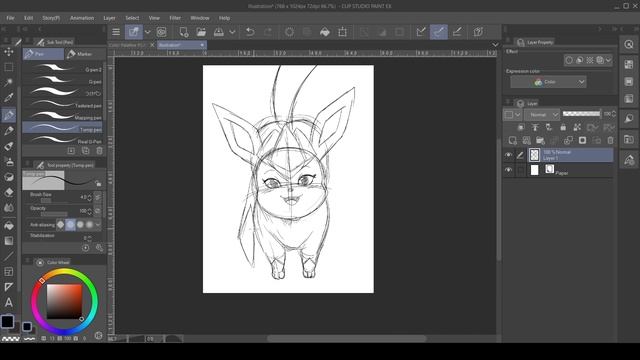Click the Undo arrow in the command bar
The image size is (640, 360).
[x=250, y=32]
